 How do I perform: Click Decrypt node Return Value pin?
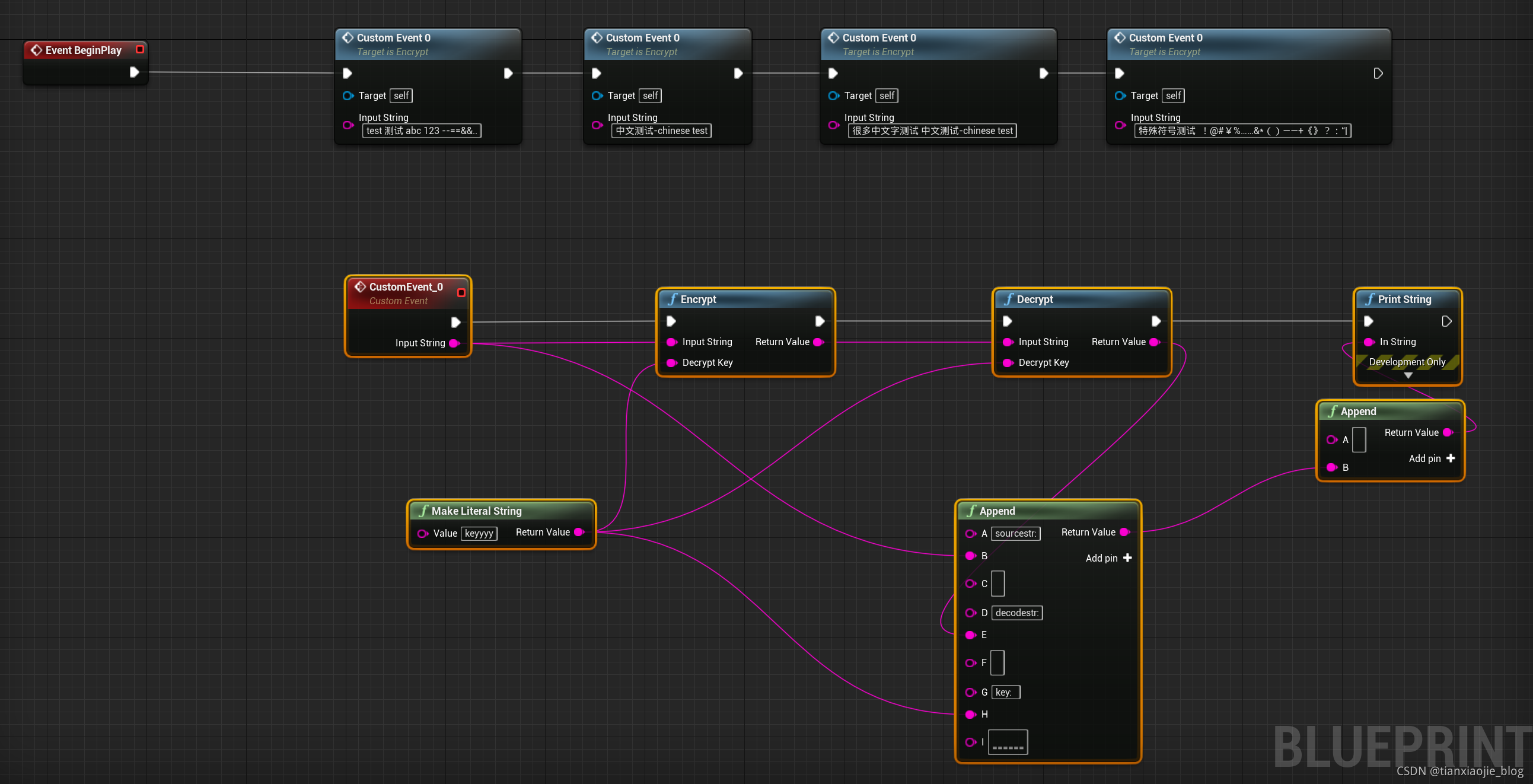1155,342
